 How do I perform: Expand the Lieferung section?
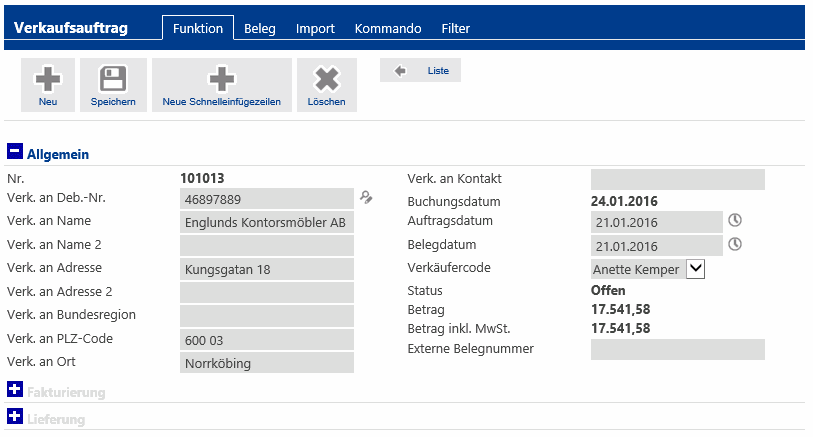[x=15, y=417]
